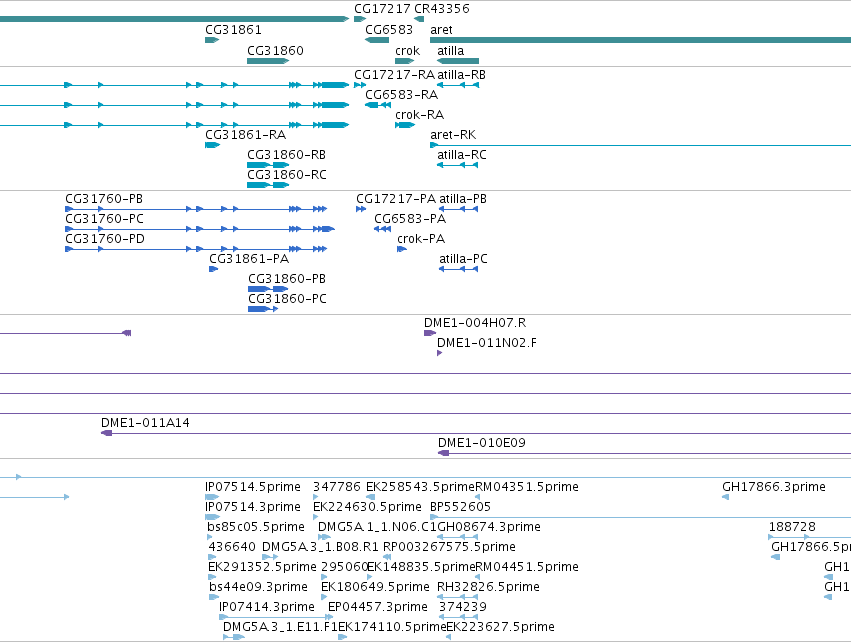The height and width of the screenshot is (642, 851).
Task: Select the EK258543.5prime EST label
Action: pyautogui.click(x=420, y=487)
